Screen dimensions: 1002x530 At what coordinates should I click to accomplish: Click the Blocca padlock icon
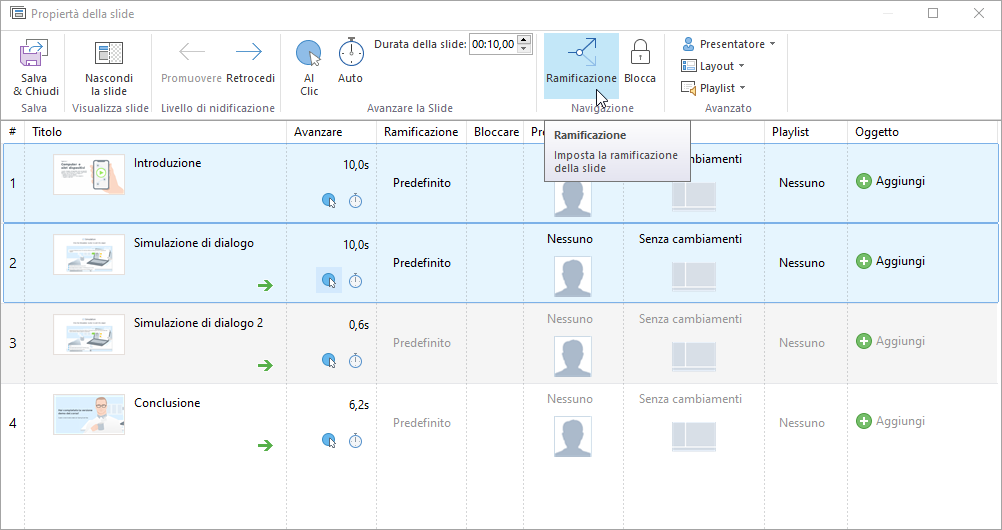640,53
